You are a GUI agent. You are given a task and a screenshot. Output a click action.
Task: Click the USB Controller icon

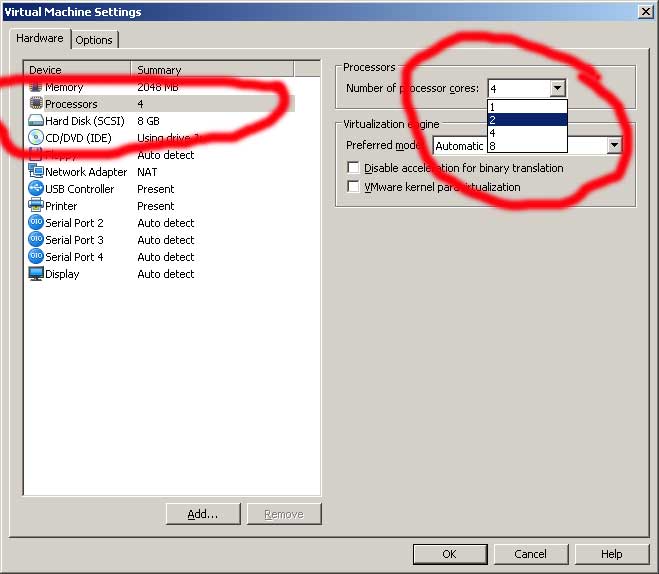(36, 189)
